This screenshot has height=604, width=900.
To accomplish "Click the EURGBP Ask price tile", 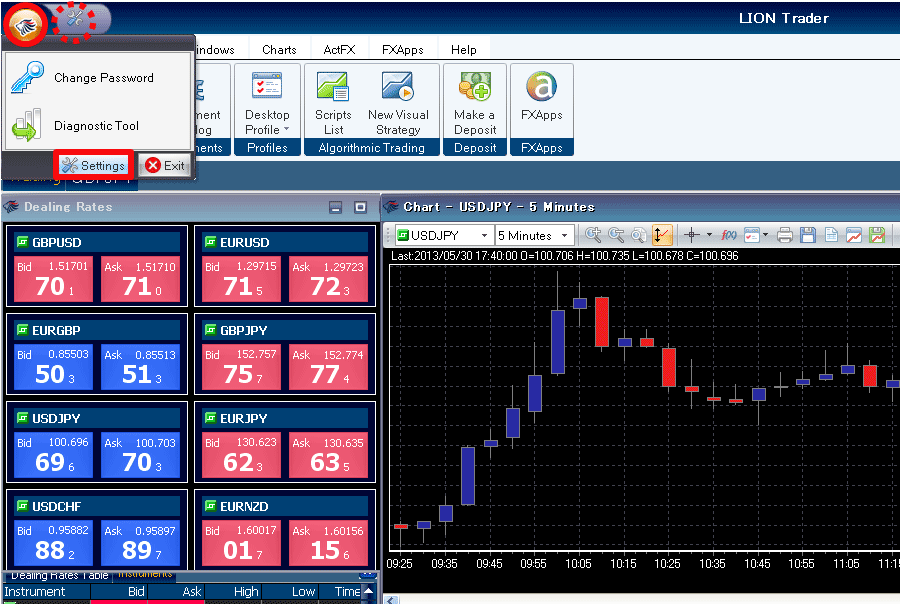I will click(140, 366).
